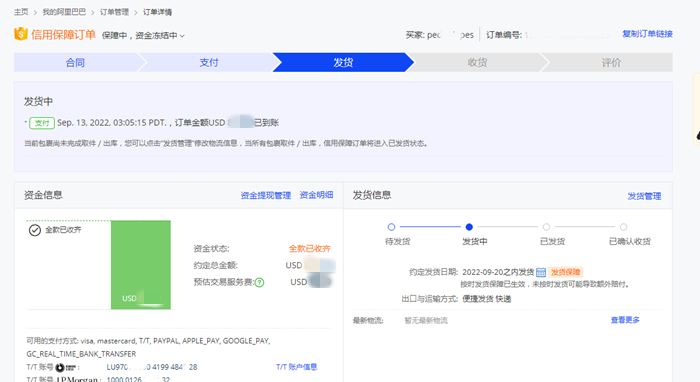This screenshot has width=700, height=382.
Task: Click the green funds received bar
Action: tap(141, 265)
